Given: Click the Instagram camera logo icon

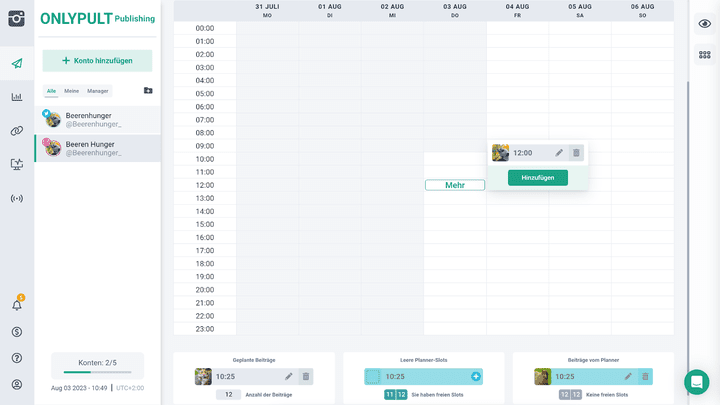Looking at the screenshot, I should 17,19.
